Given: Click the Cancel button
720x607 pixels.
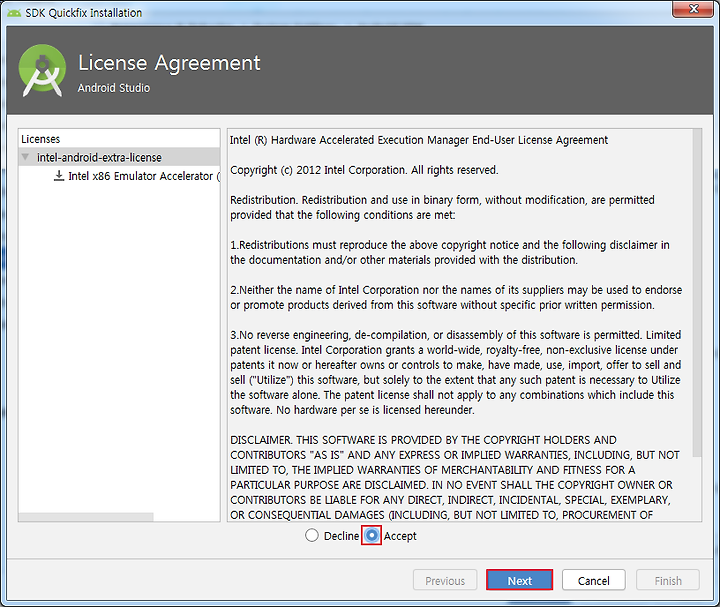Looking at the screenshot, I should click(x=593, y=580).
